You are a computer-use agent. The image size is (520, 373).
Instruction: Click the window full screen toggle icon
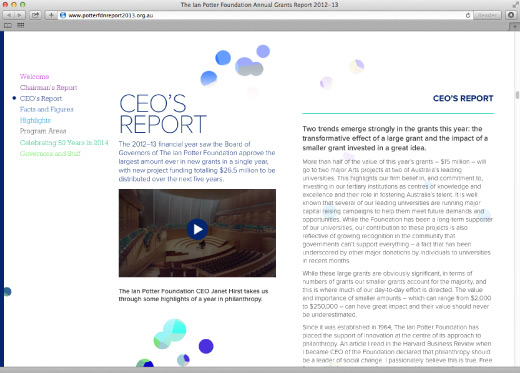(x=515, y=4)
